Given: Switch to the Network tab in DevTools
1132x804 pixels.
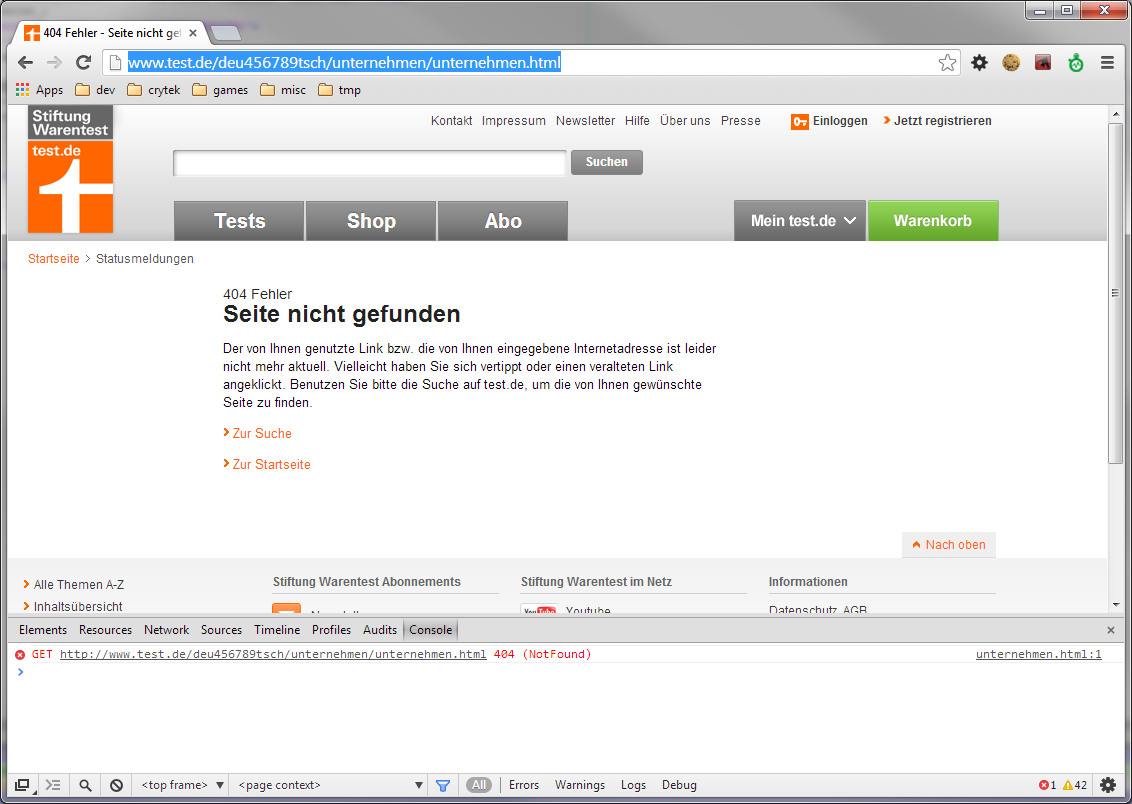Looking at the screenshot, I should pos(166,630).
